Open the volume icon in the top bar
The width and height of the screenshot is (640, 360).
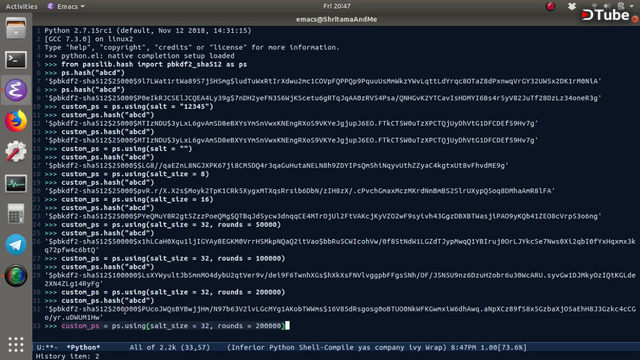[x=607, y=6]
